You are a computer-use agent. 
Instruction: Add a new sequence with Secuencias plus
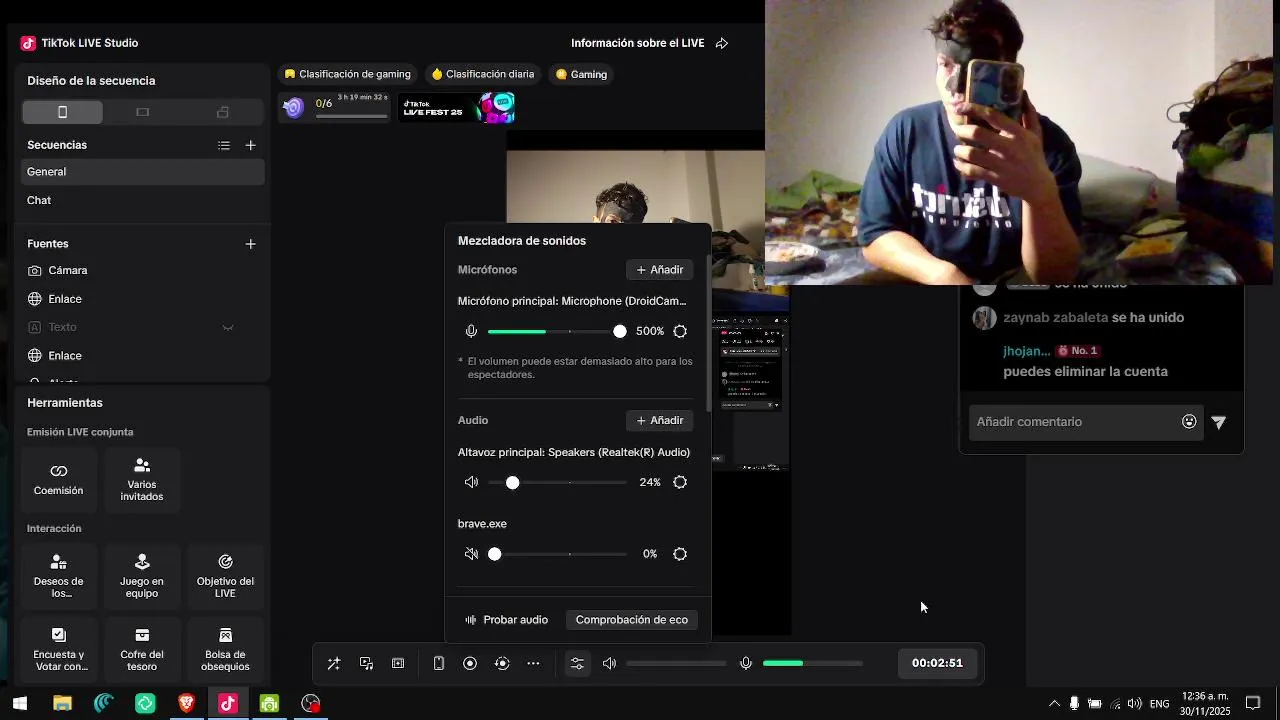tap(251, 145)
